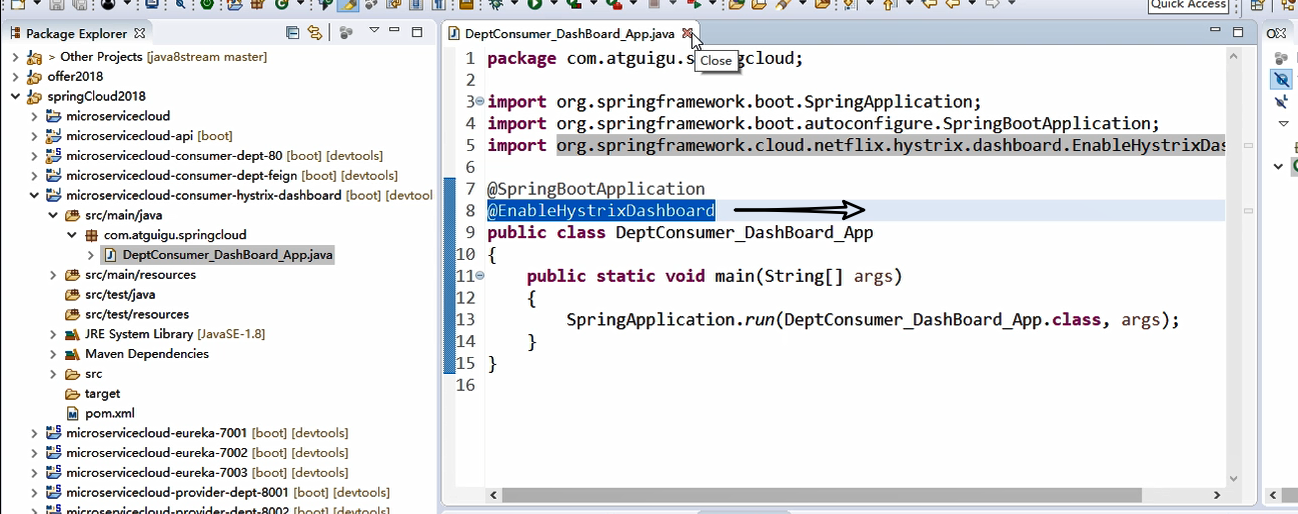1298x514 pixels.
Task: Click the editor scroll-right arrow
Action: [1216, 495]
